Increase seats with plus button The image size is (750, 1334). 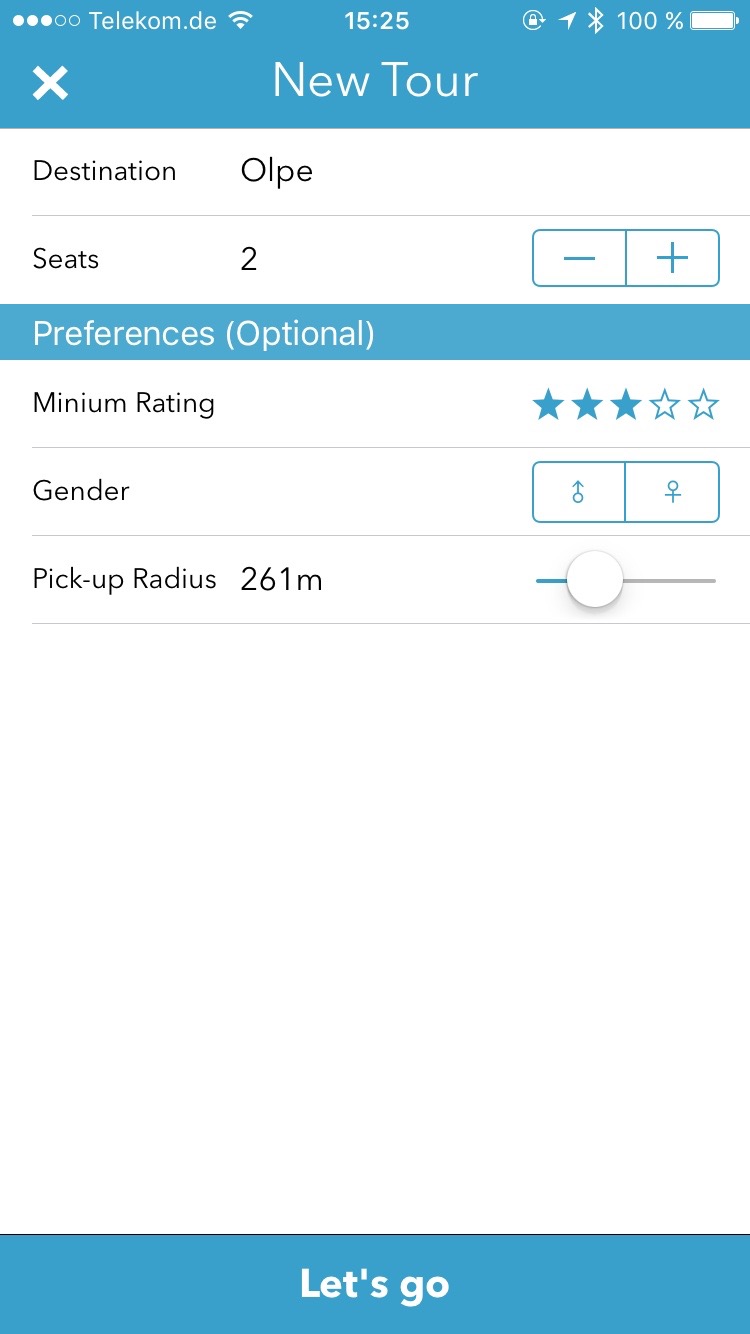(673, 259)
